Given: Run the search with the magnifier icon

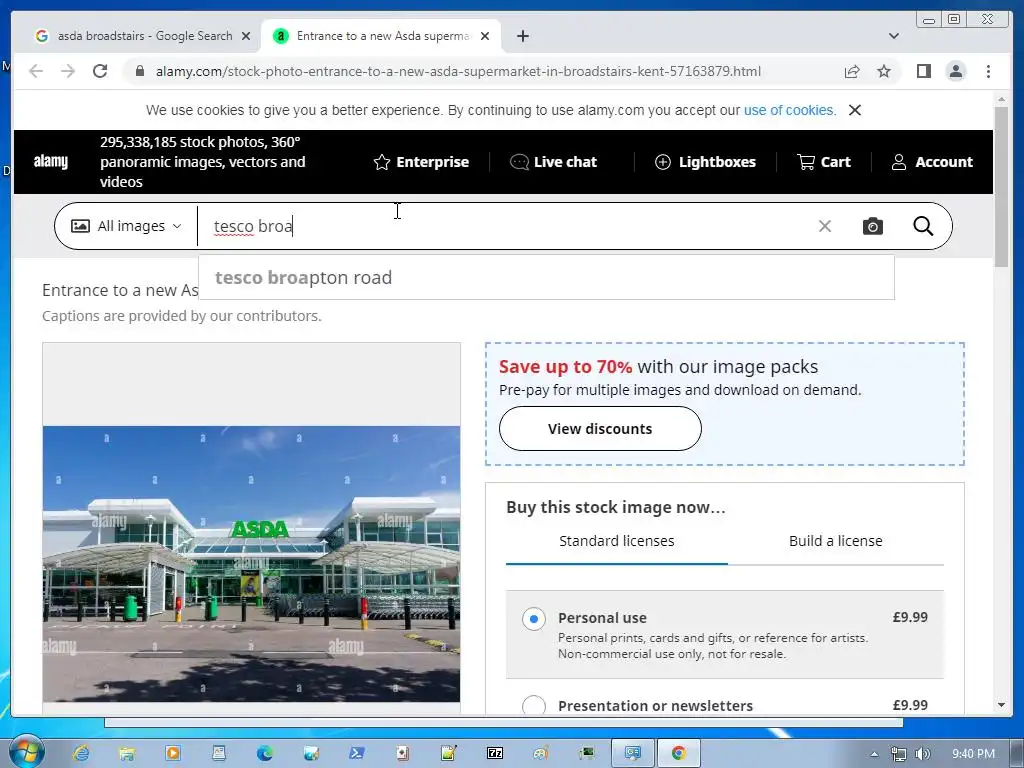Looking at the screenshot, I should pyautogui.click(x=923, y=226).
